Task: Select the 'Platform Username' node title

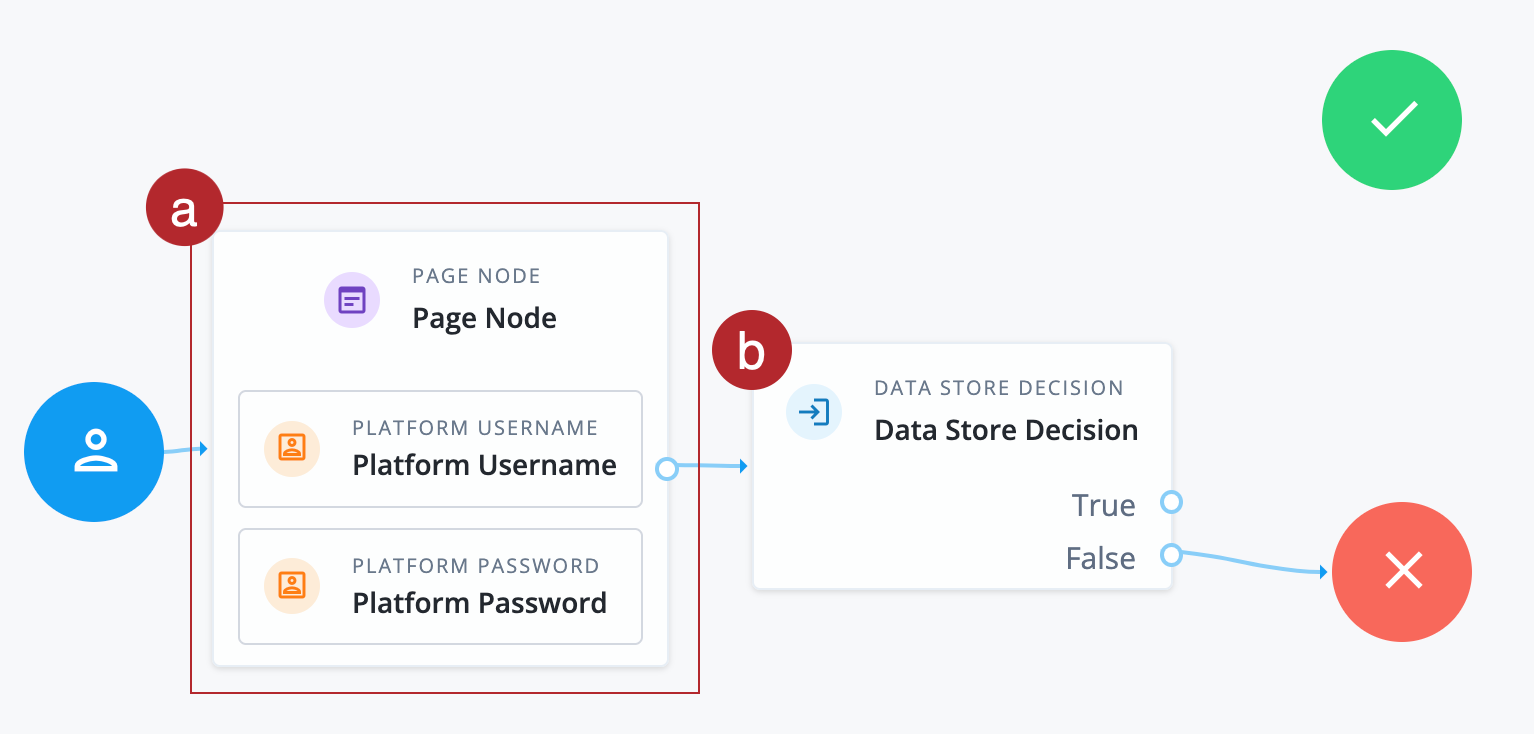Action: click(x=484, y=466)
